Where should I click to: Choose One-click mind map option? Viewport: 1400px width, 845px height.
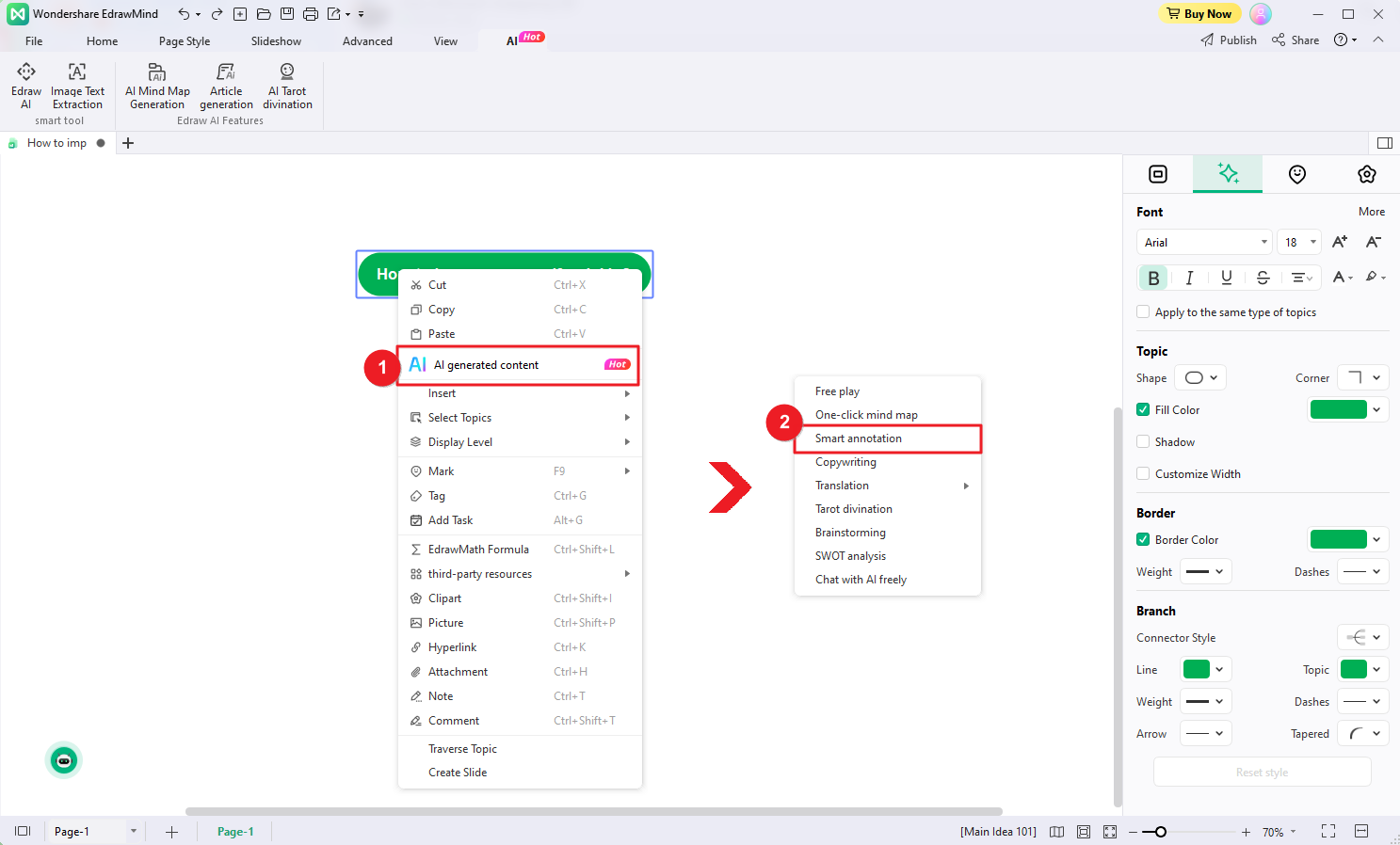point(887,415)
